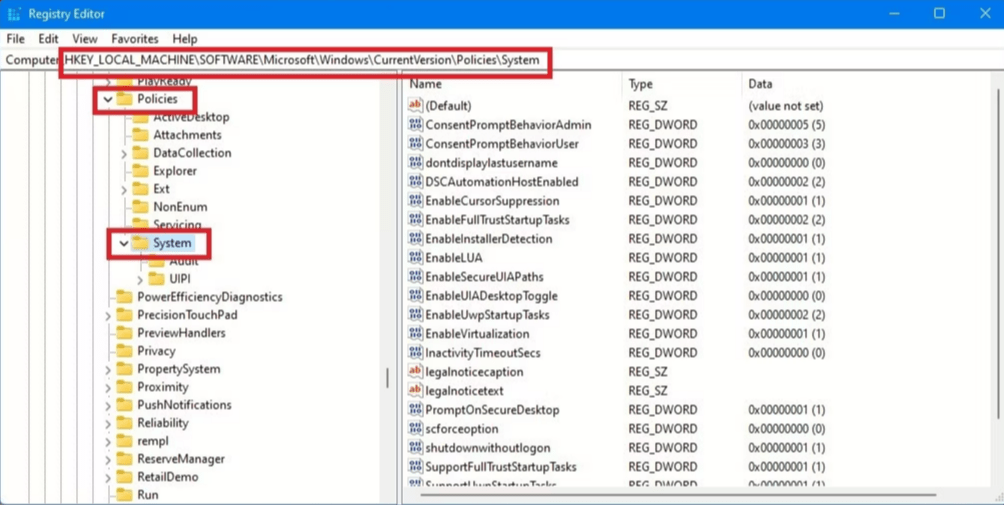
Task: Open the Help menu
Action: click(x=184, y=39)
